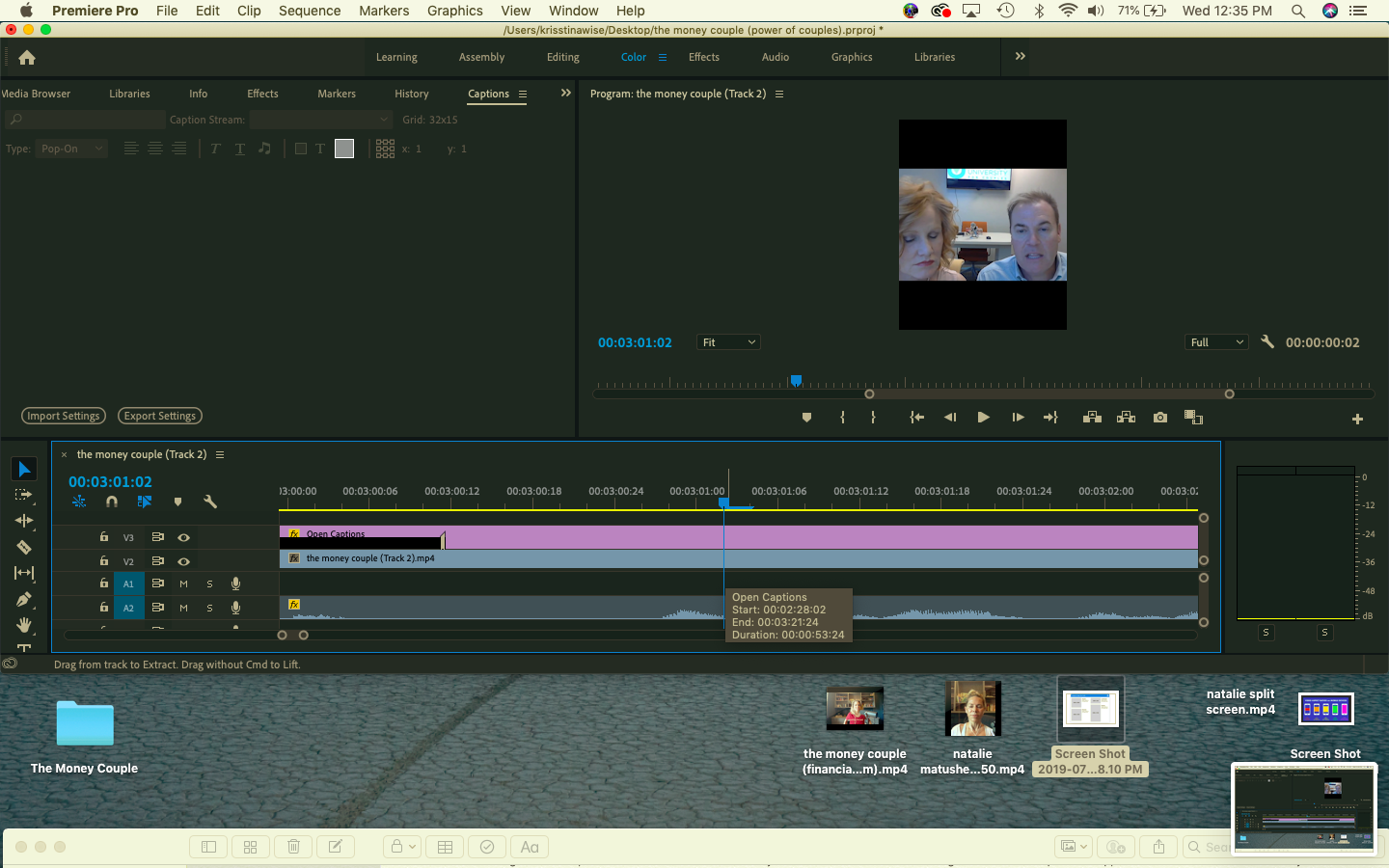This screenshot has width=1389, height=868.
Task: Expand more workspaces chevron
Action: (x=1021, y=56)
